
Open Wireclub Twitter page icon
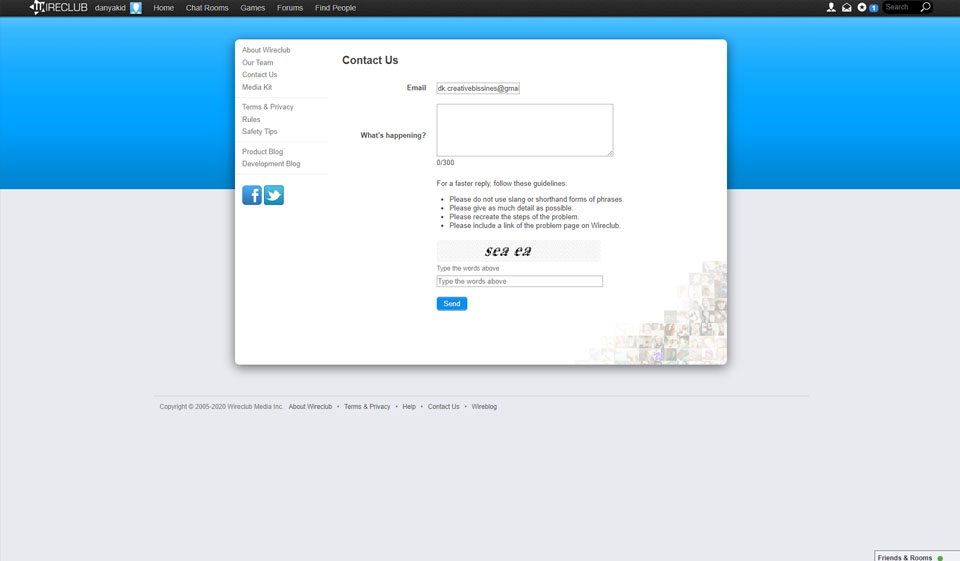tap(274, 195)
